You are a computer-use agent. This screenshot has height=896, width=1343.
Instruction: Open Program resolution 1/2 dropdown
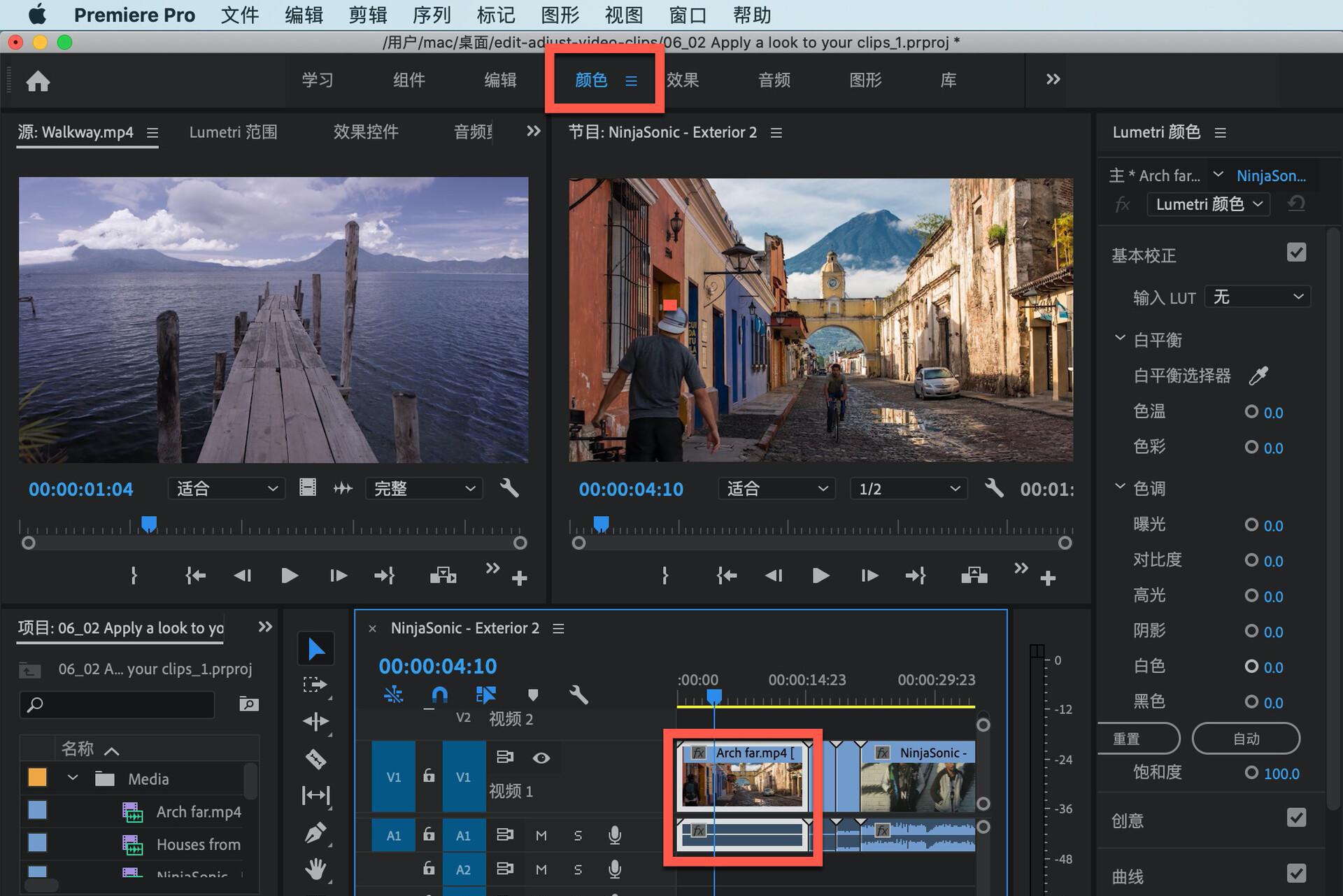(x=908, y=488)
